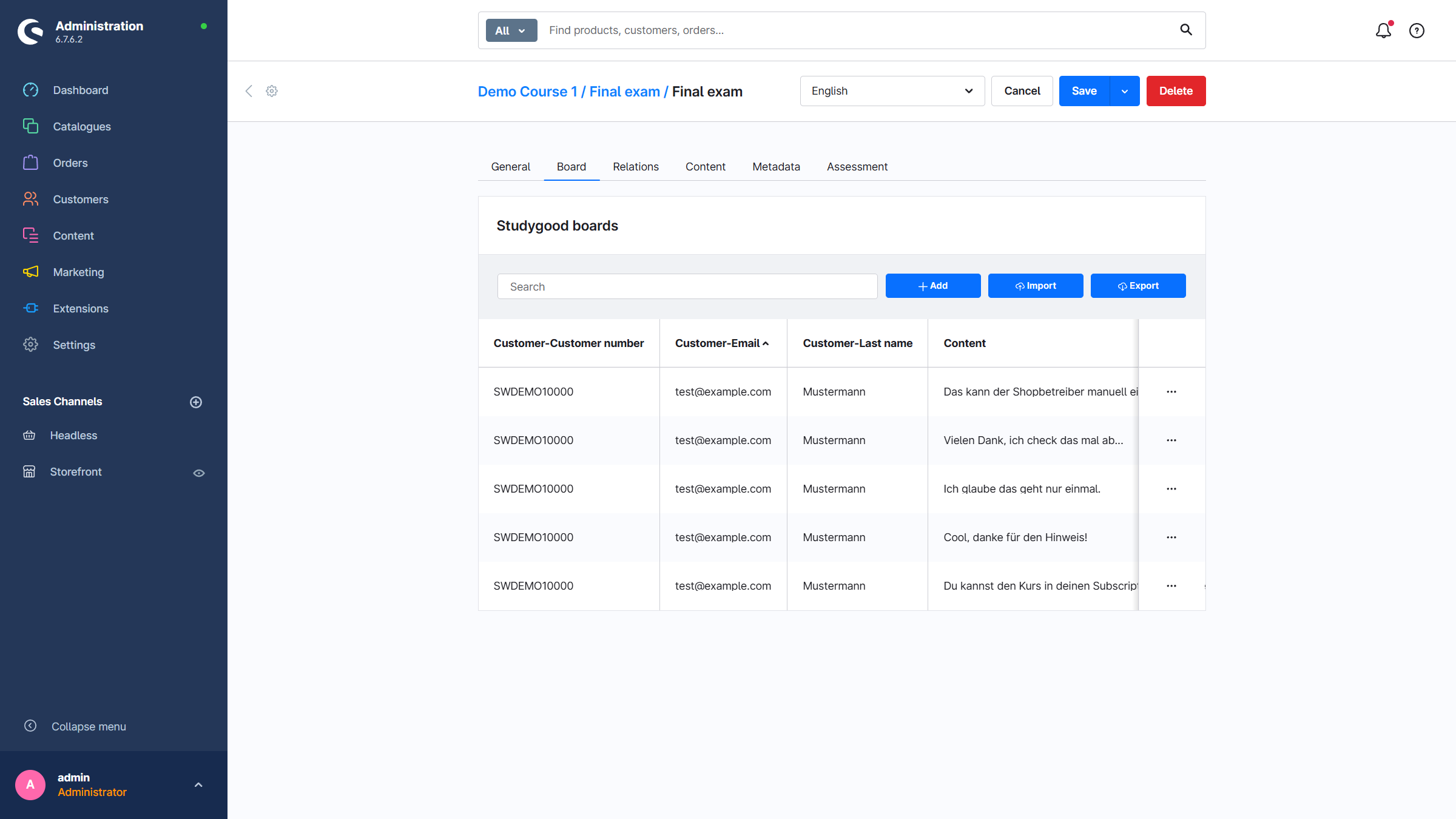Open page settings gear icon

(272, 91)
